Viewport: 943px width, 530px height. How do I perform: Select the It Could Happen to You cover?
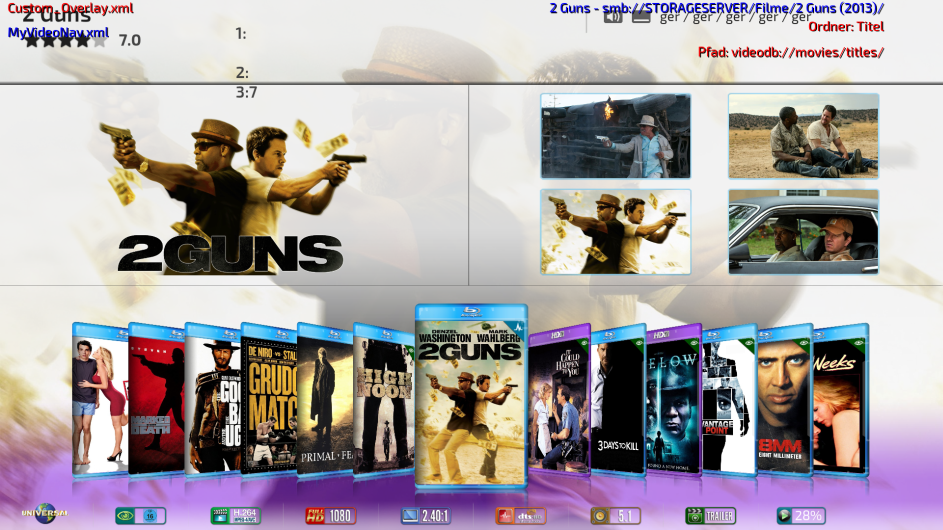point(559,400)
